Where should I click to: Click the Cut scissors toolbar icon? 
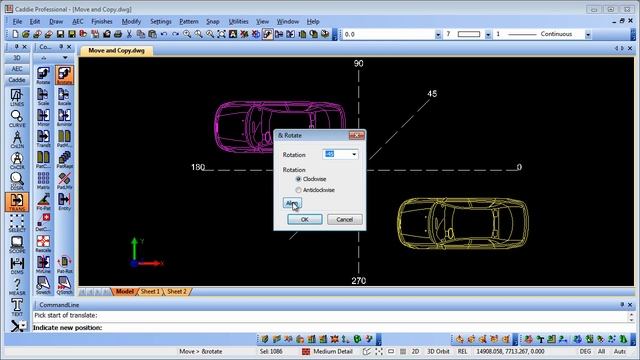(x=129, y=34)
